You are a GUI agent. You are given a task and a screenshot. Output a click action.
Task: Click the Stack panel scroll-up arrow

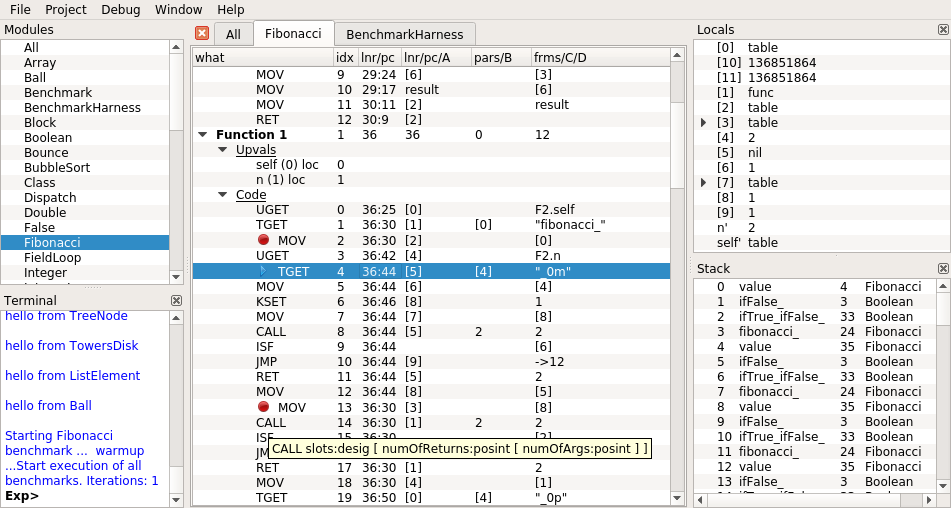(x=943, y=286)
